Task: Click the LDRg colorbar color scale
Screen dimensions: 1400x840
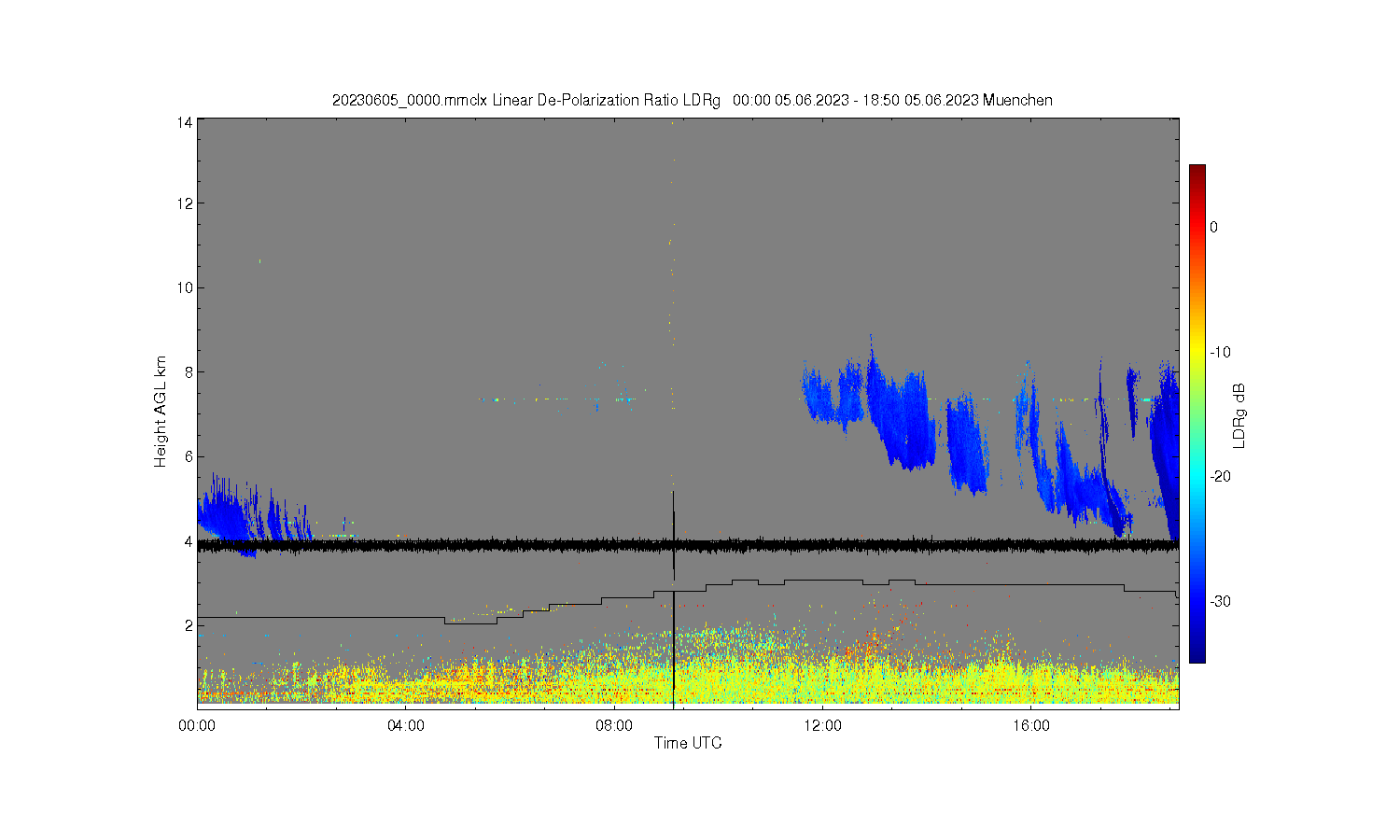Action: 1197,413
